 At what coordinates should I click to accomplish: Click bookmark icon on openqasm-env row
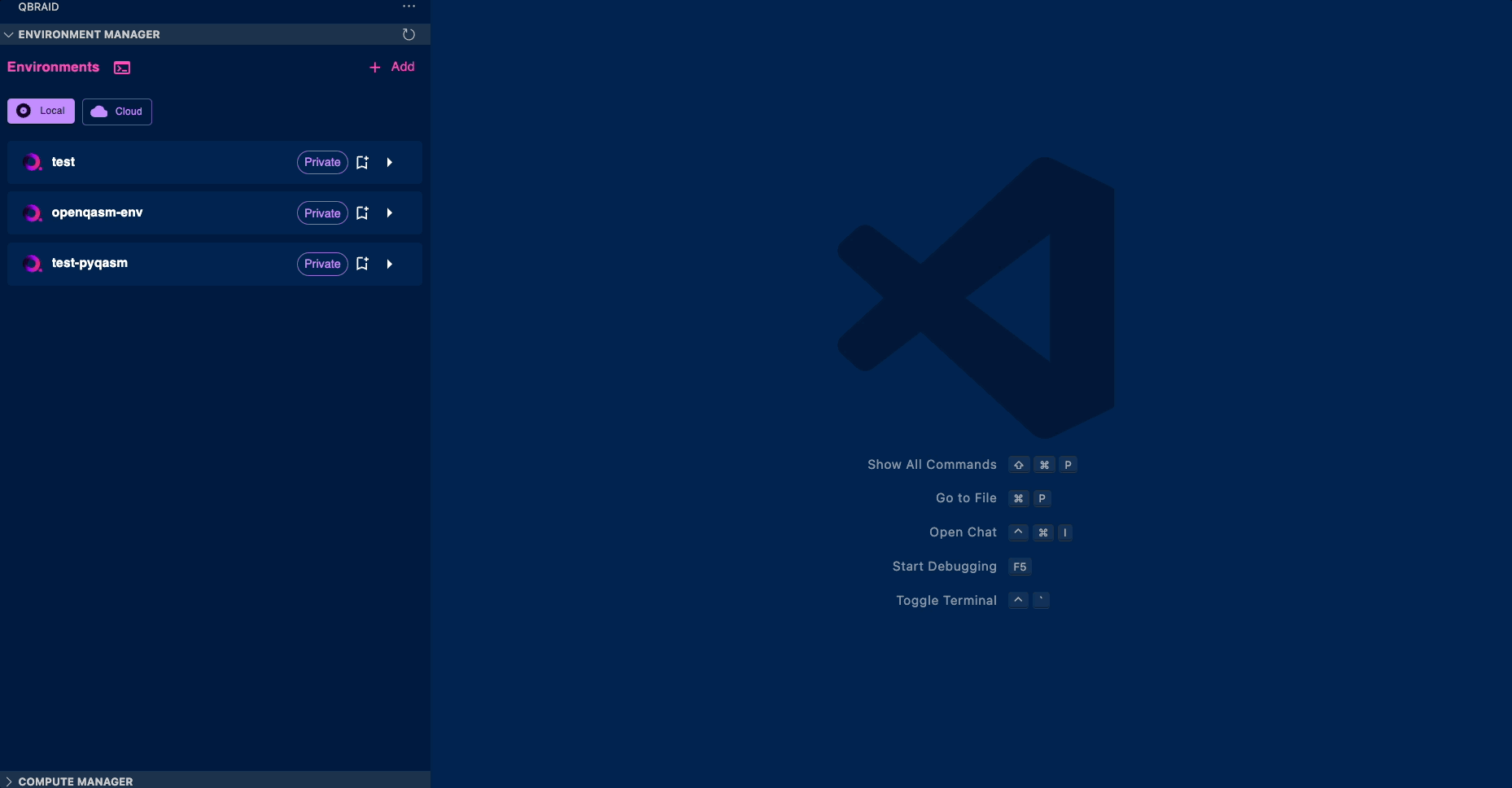[x=363, y=213]
